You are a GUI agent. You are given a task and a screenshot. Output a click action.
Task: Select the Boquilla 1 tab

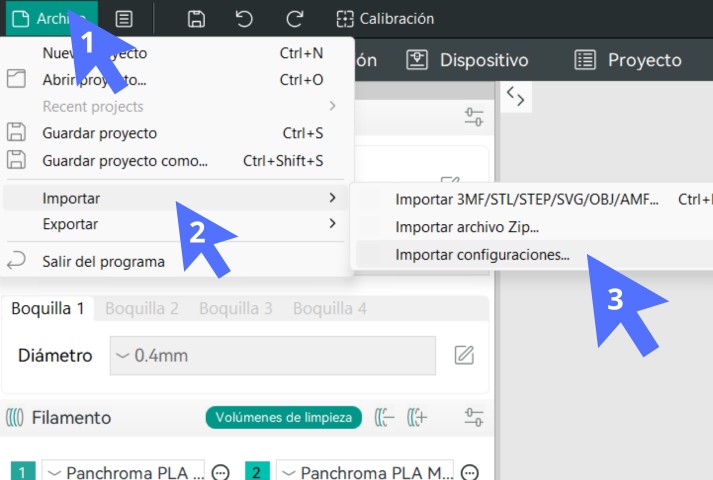click(48, 309)
